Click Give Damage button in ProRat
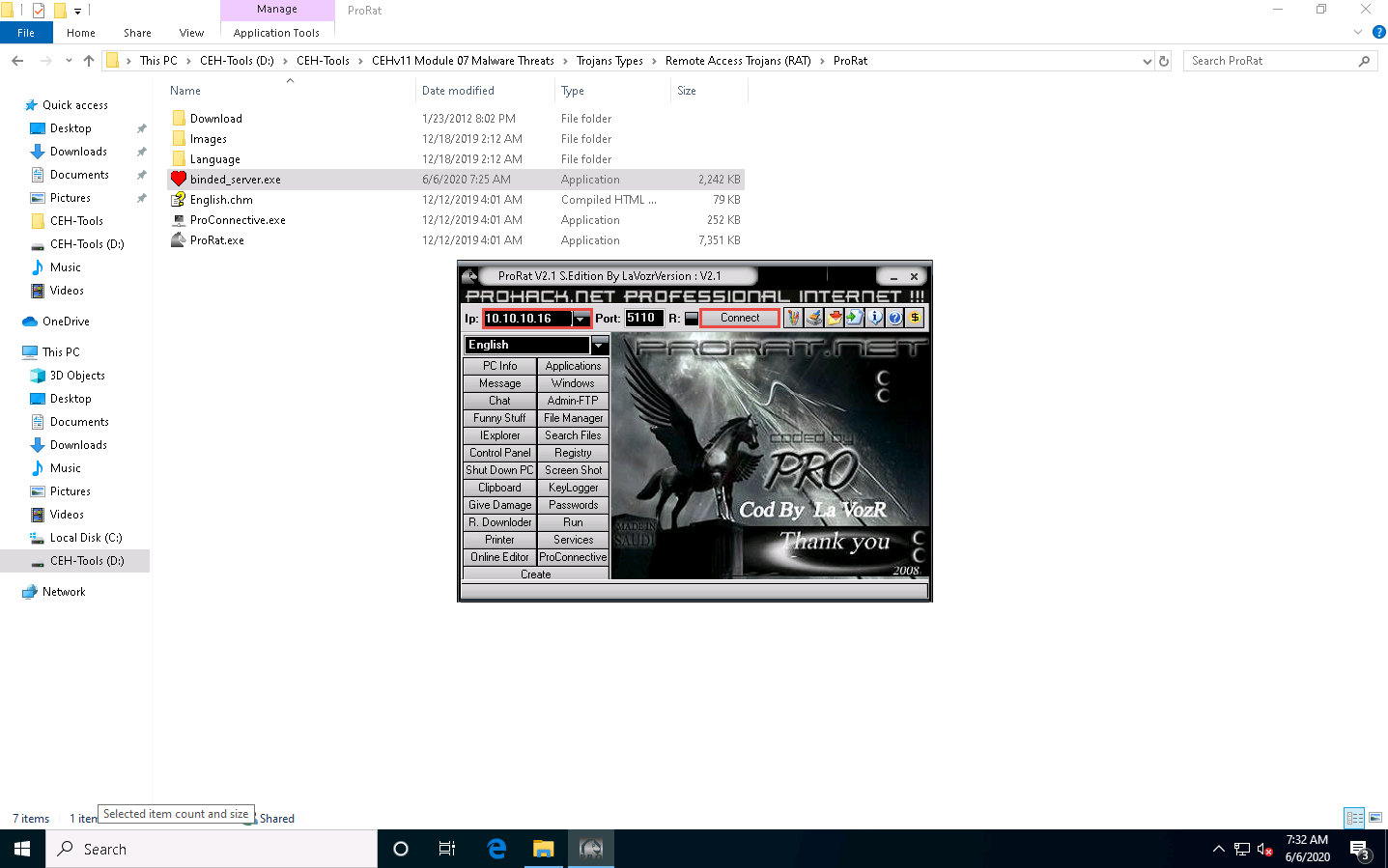The image size is (1388, 868). pyautogui.click(x=499, y=505)
